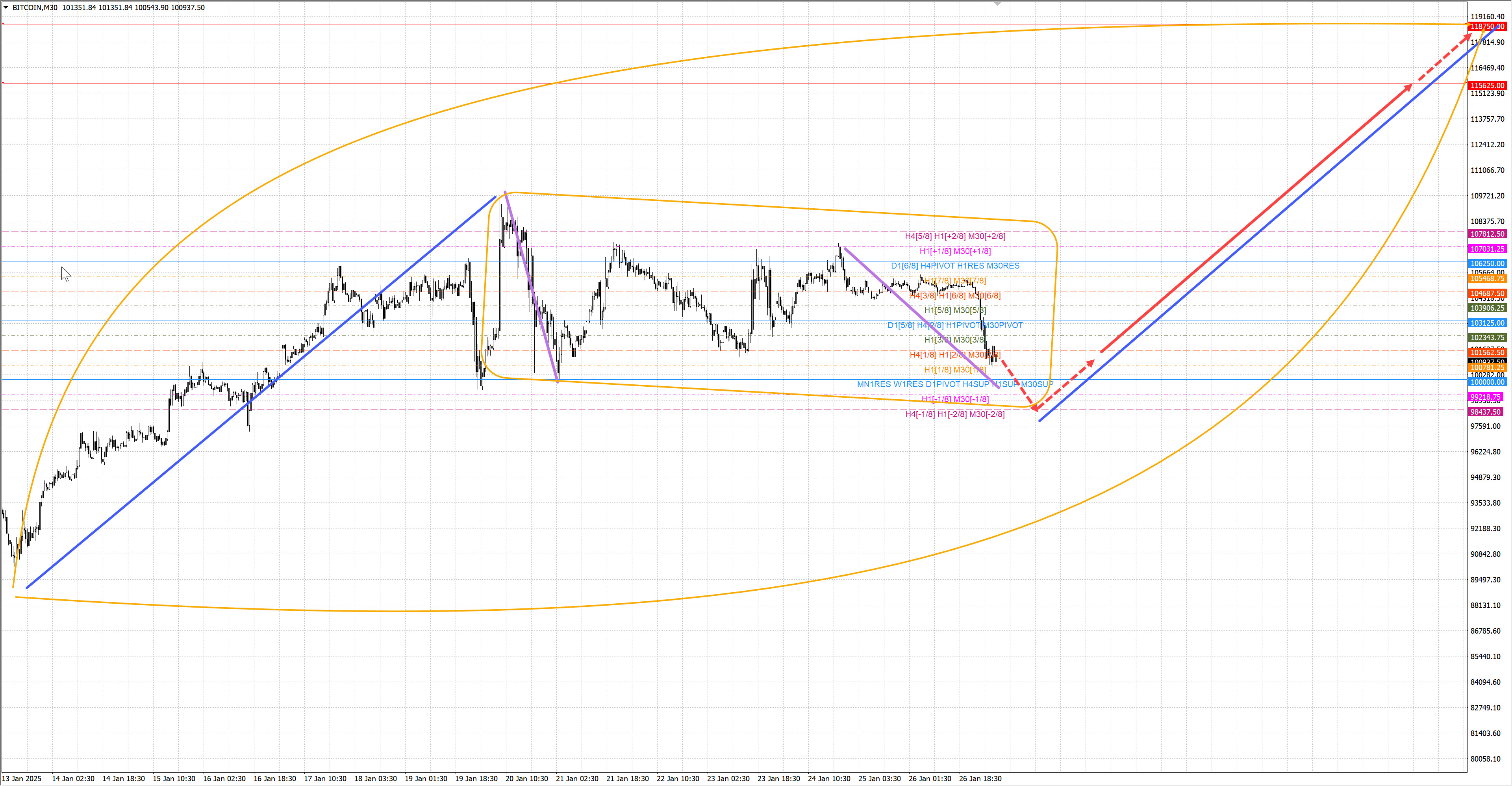Select the red anchor square of 115625 line
This screenshot has height=786, width=1512.
4,83
